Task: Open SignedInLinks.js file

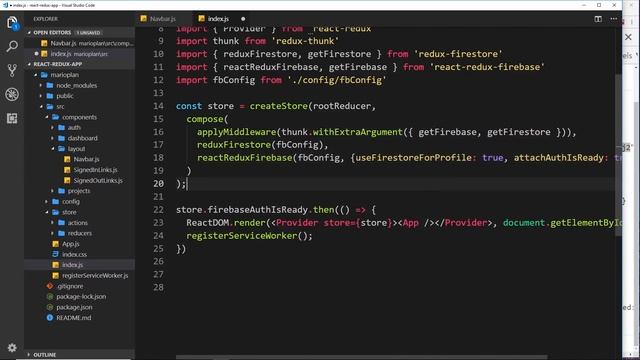Action: 80,170
